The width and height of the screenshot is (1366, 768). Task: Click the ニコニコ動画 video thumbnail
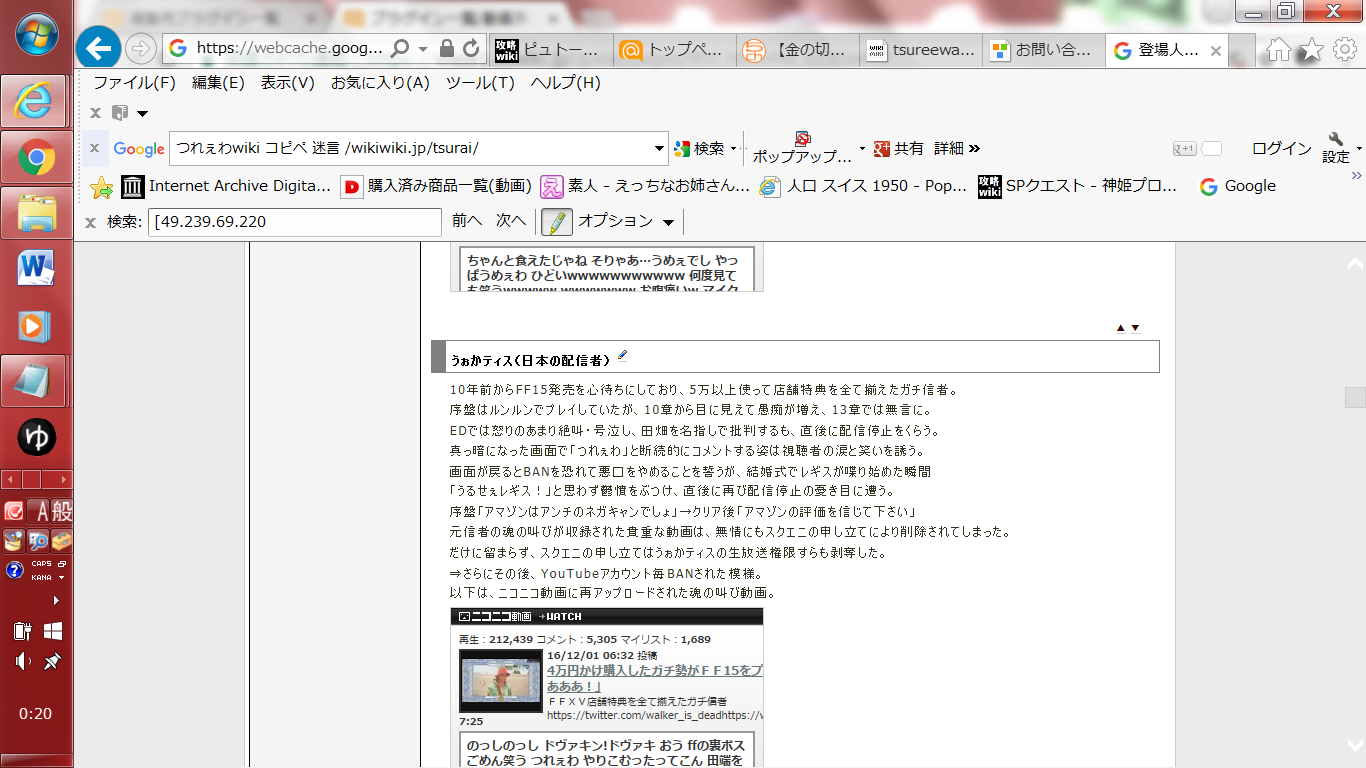(500, 680)
